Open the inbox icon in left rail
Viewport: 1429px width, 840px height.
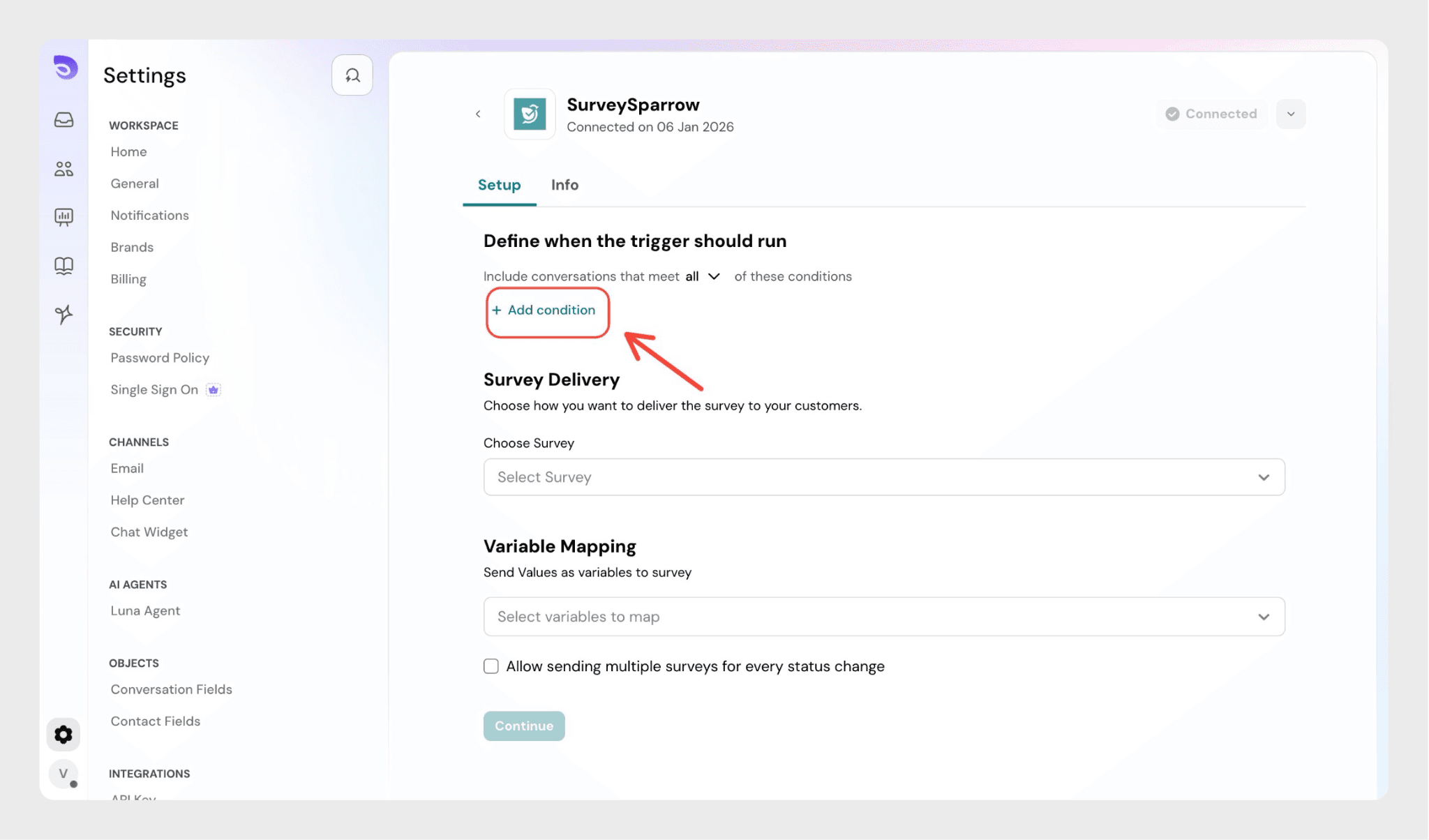click(x=63, y=120)
